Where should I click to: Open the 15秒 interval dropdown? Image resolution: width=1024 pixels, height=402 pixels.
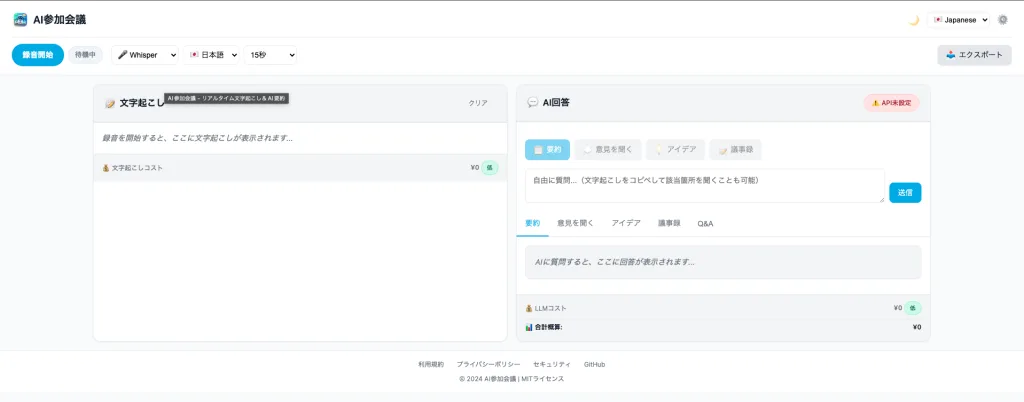(x=270, y=55)
